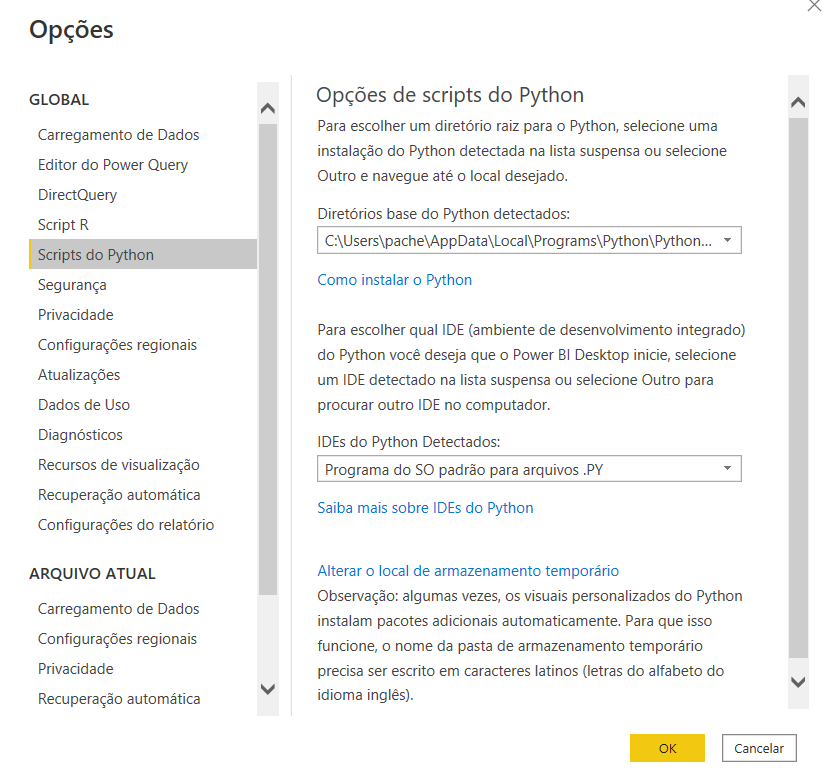Go to Script R options
The image size is (826, 772).
pyautogui.click(x=63, y=225)
